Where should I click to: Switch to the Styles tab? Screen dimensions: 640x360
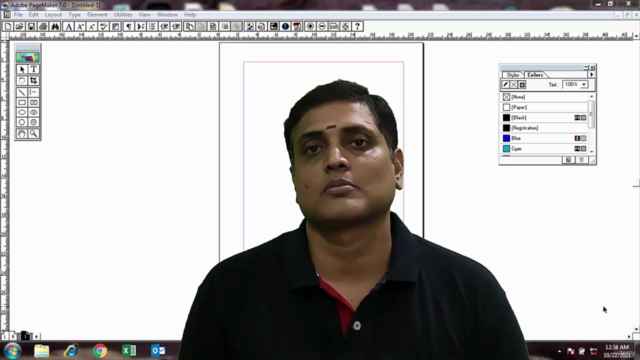513,75
